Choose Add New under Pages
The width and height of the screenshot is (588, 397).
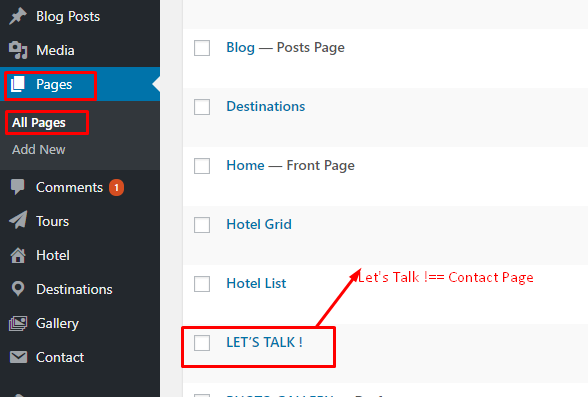pos(39,150)
